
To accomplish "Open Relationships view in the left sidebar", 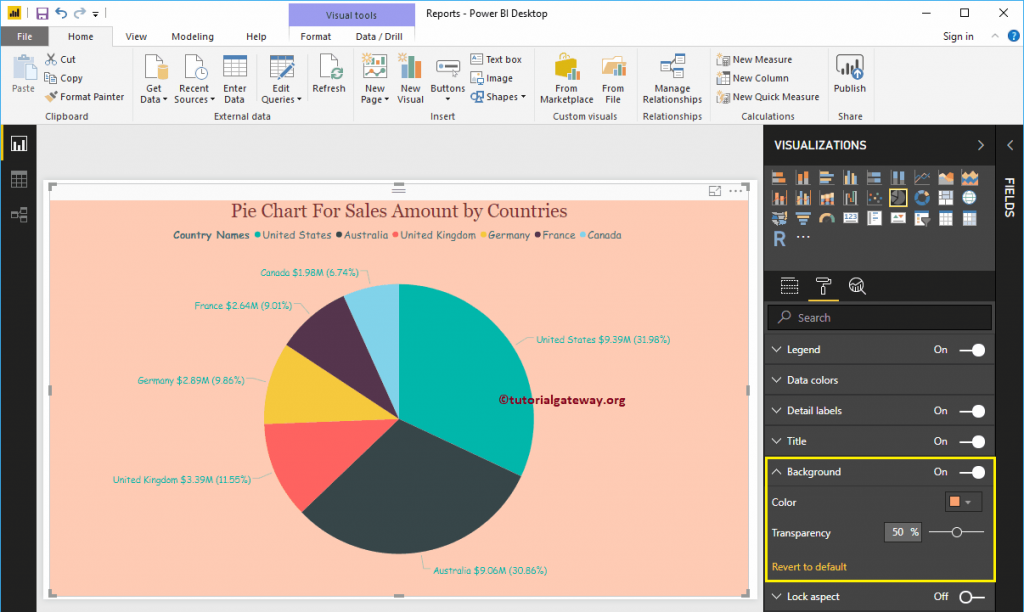I will [x=20, y=214].
